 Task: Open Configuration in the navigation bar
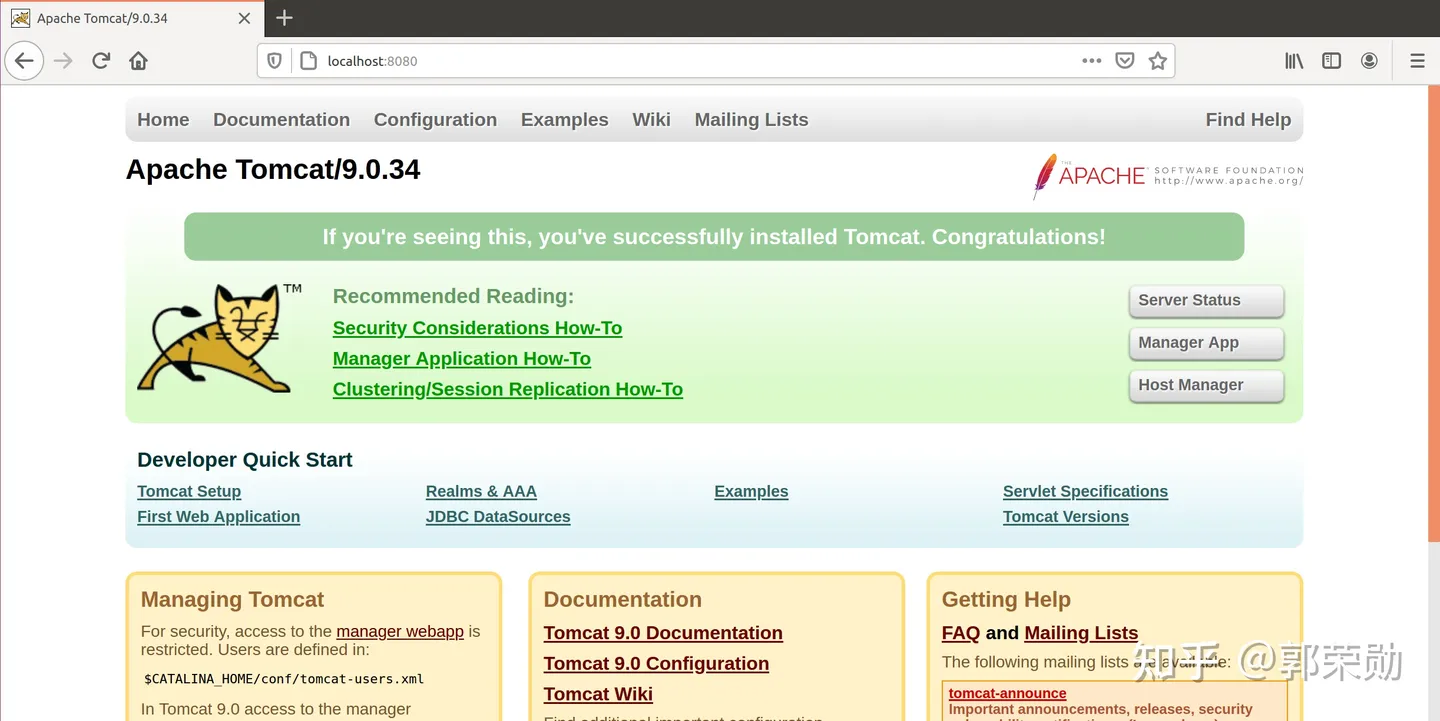tap(435, 120)
